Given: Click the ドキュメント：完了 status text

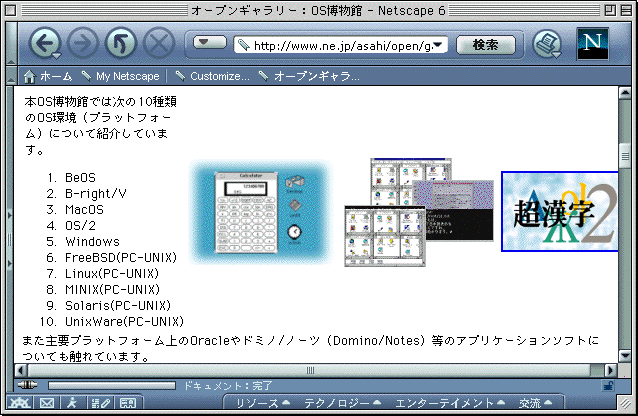Looking at the screenshot, I should point(228,385).
